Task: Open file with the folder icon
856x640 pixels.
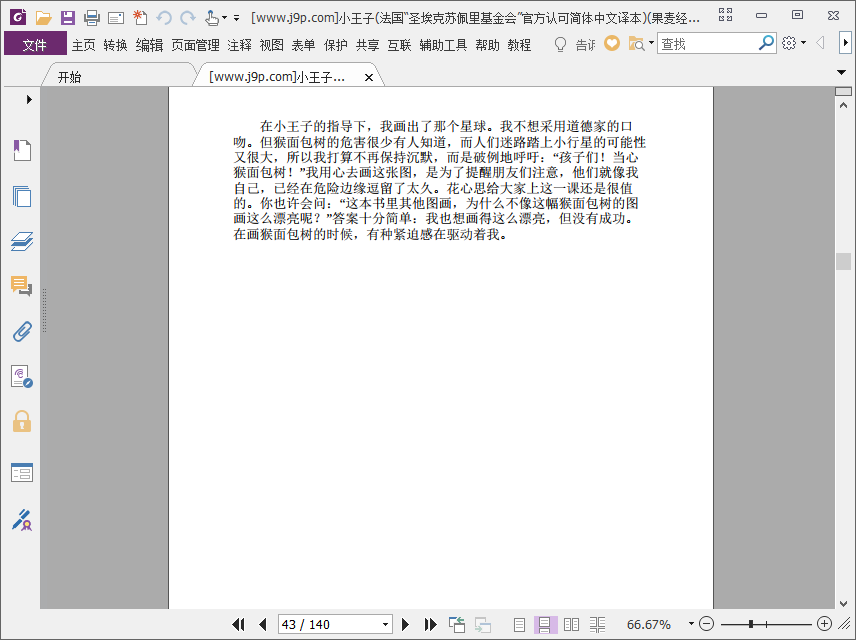Action: 43,17
